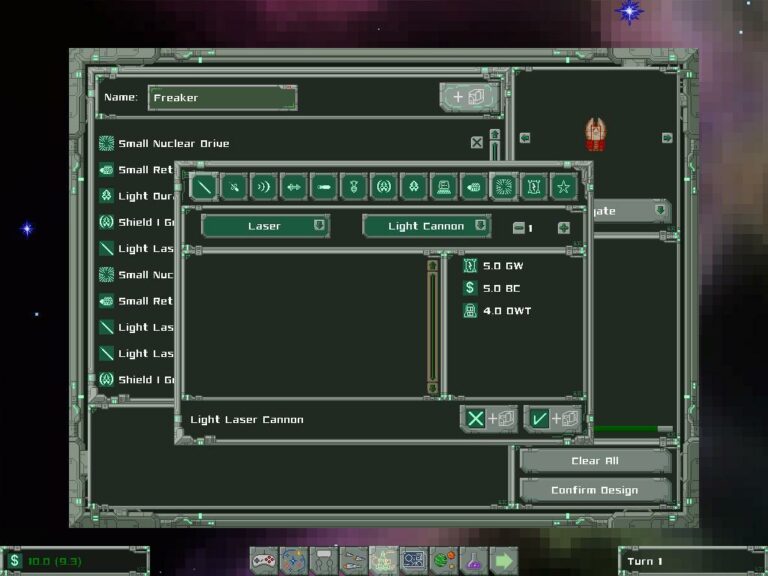This screenshot has width=768, height=576.
Task: Open the diplomacy people icon in bottom bar
Action: [324, 561]
